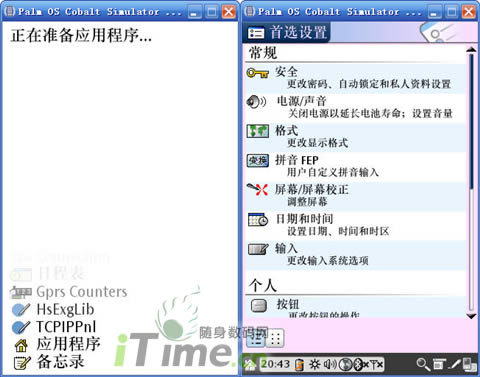Click 用户自定义拼音输入 description
Screen dimensions: 480x377
pos(333,172)
